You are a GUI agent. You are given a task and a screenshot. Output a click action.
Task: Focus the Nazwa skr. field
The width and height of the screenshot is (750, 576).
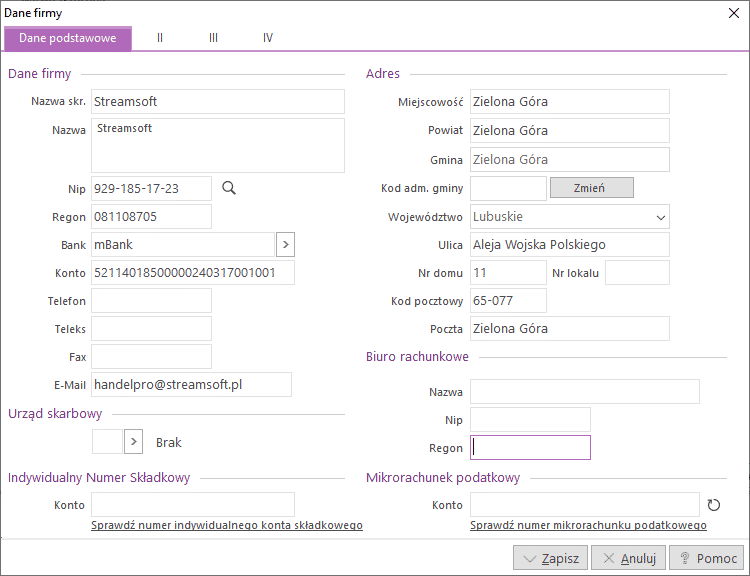pyautogui.click(x=218, y=101)
